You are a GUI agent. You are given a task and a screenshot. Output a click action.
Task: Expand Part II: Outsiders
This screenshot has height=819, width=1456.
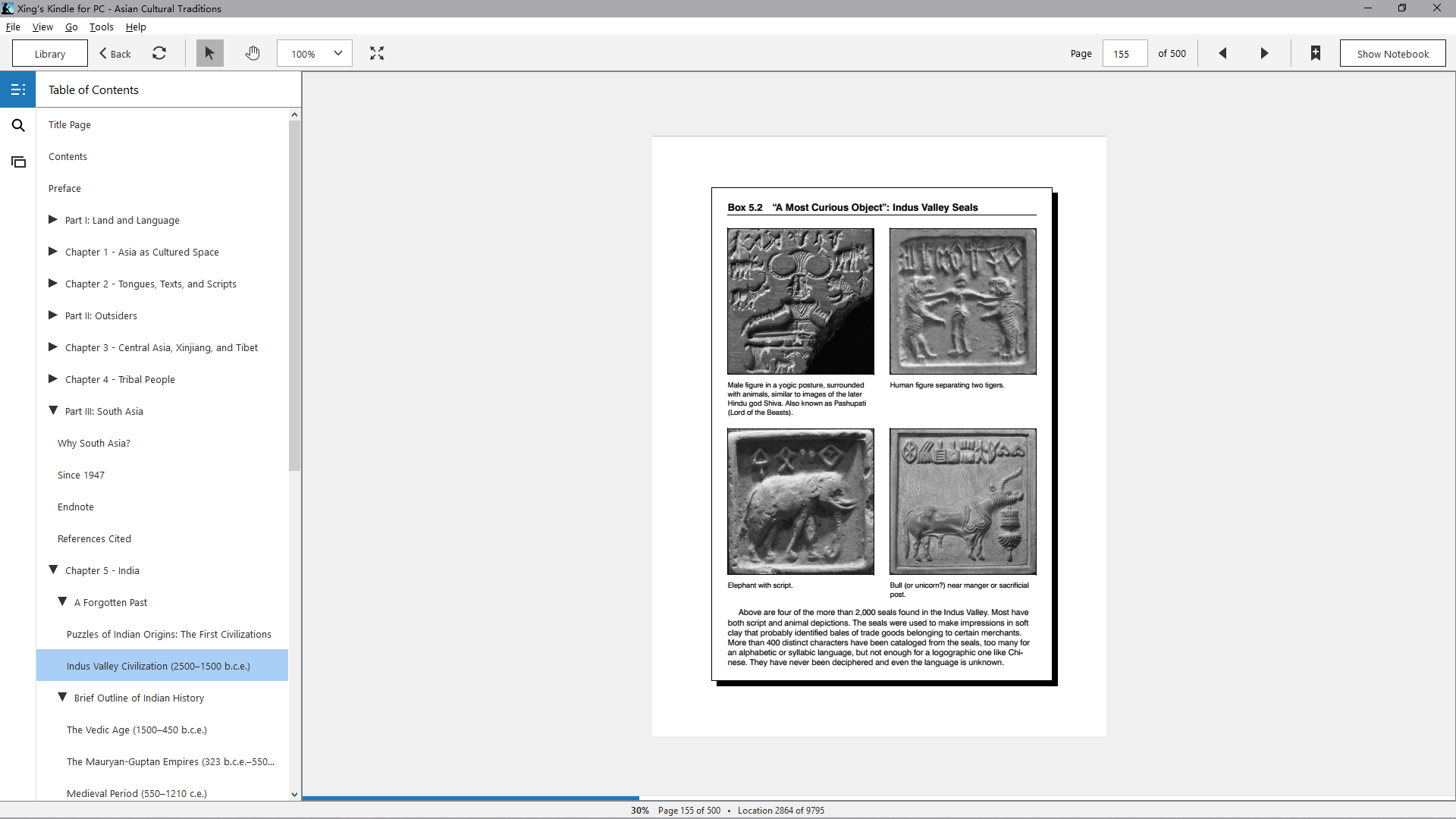53,315
